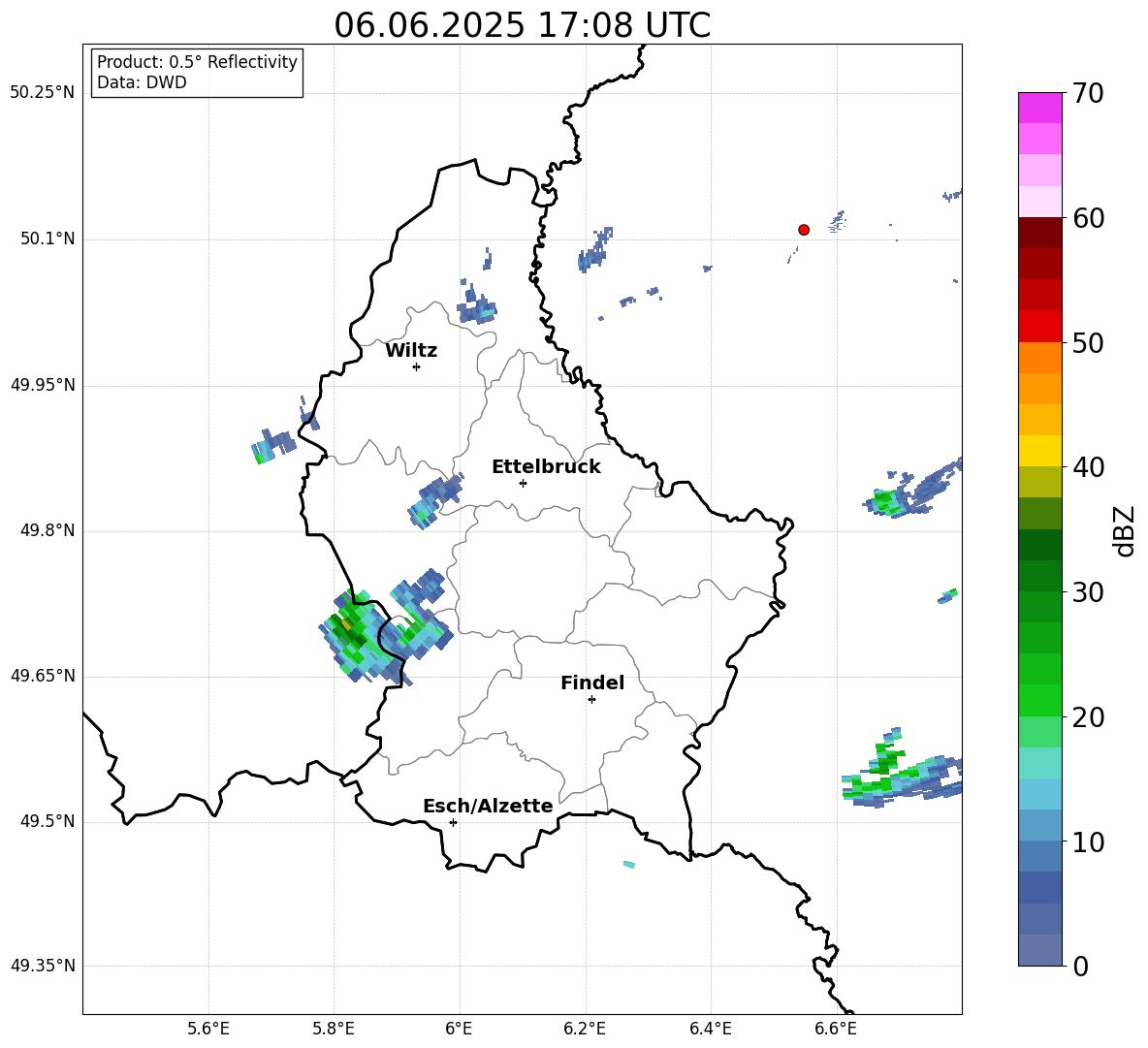
Task: Click the dark maroon colorbar swatch below 60
Action: [1039, 233]
